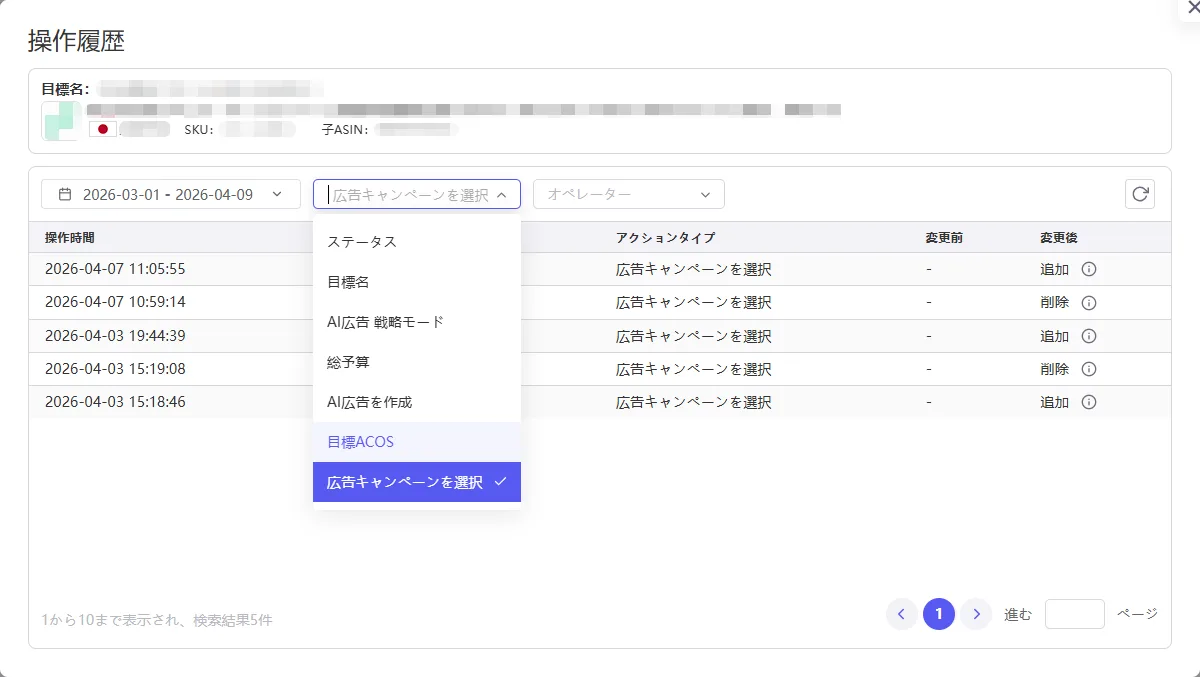
Task: Click 追加 in the 15:18:46 row
Action: click(1054, 402)
